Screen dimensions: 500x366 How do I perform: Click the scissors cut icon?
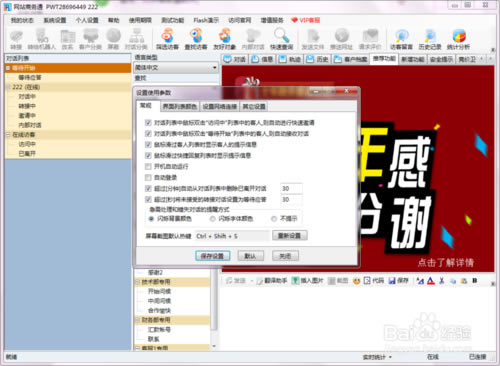(442, 281)
